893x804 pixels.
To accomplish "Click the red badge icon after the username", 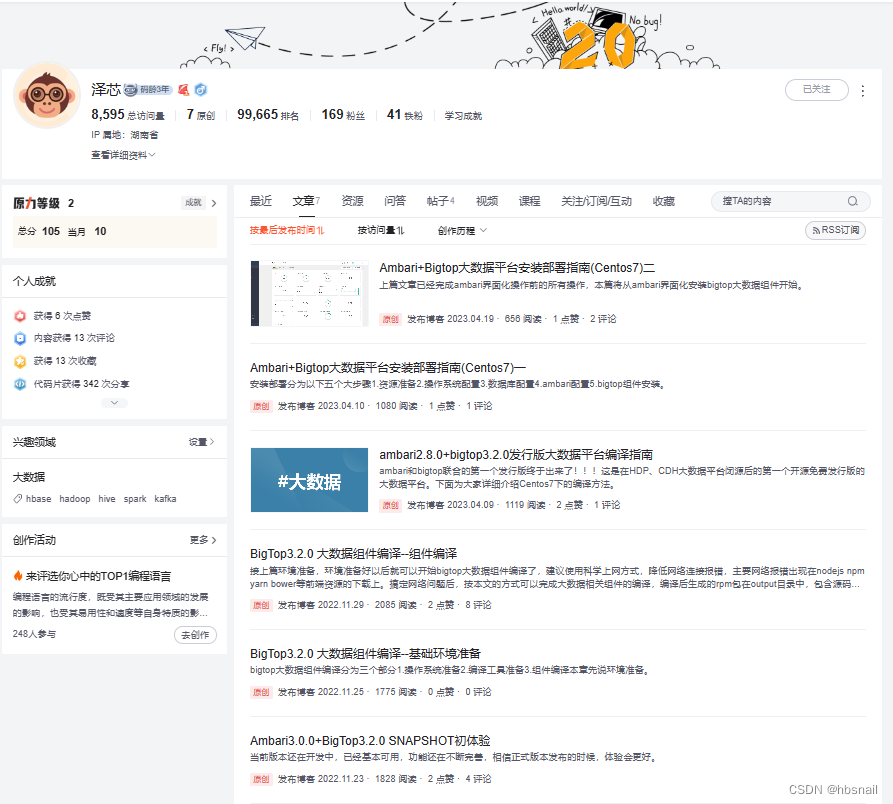I will coord(185,89).
